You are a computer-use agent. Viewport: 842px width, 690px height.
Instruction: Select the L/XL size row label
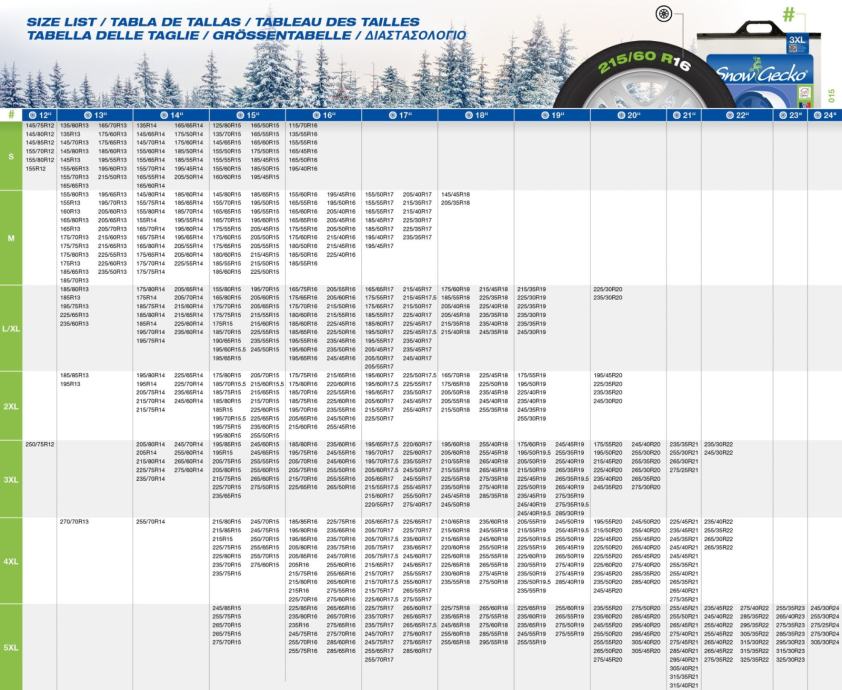pyautogui.click(x=11, y=328)
